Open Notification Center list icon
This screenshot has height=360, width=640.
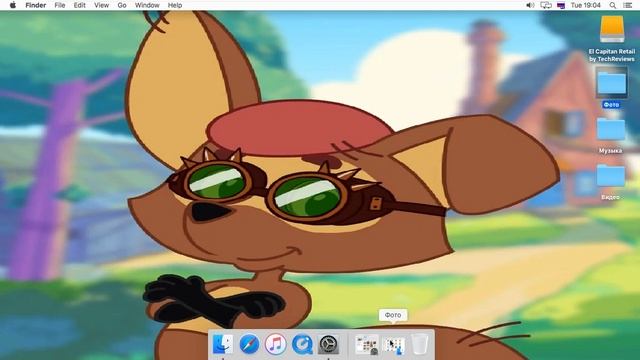pos(628,5)
